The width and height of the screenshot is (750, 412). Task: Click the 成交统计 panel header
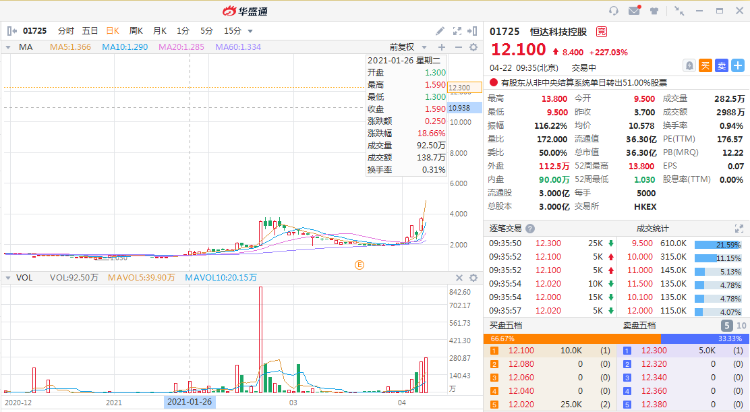(x=652, y=229)
